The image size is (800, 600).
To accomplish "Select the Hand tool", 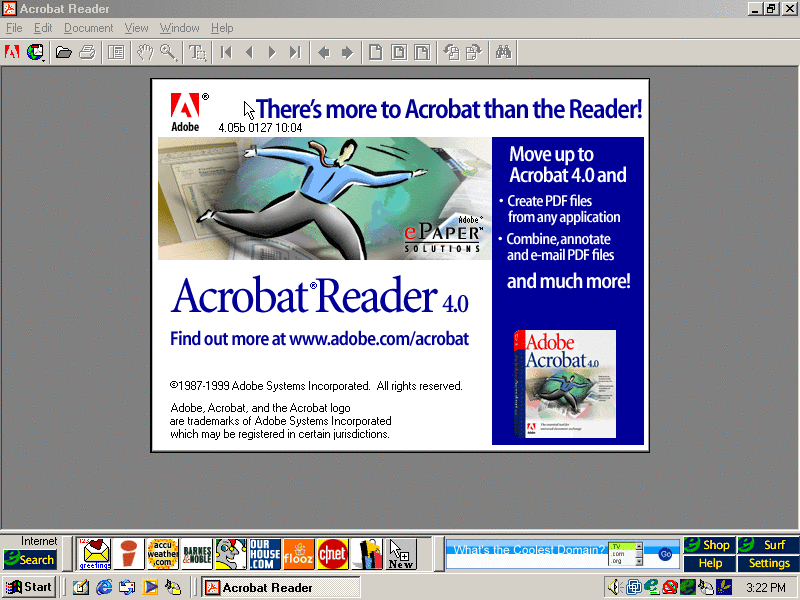I will tap(145, 52).
